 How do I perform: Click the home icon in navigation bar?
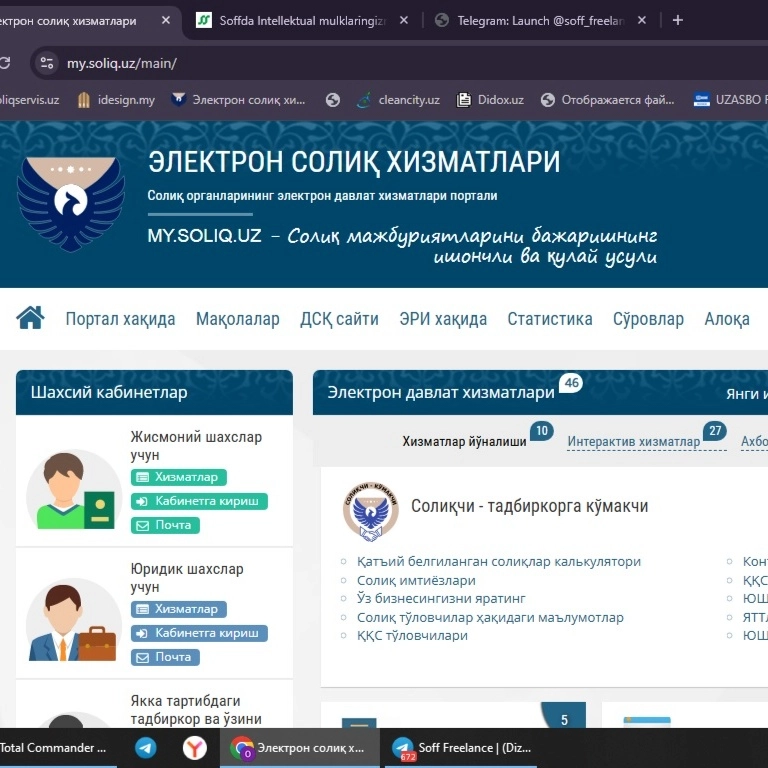tap(30, 318)
